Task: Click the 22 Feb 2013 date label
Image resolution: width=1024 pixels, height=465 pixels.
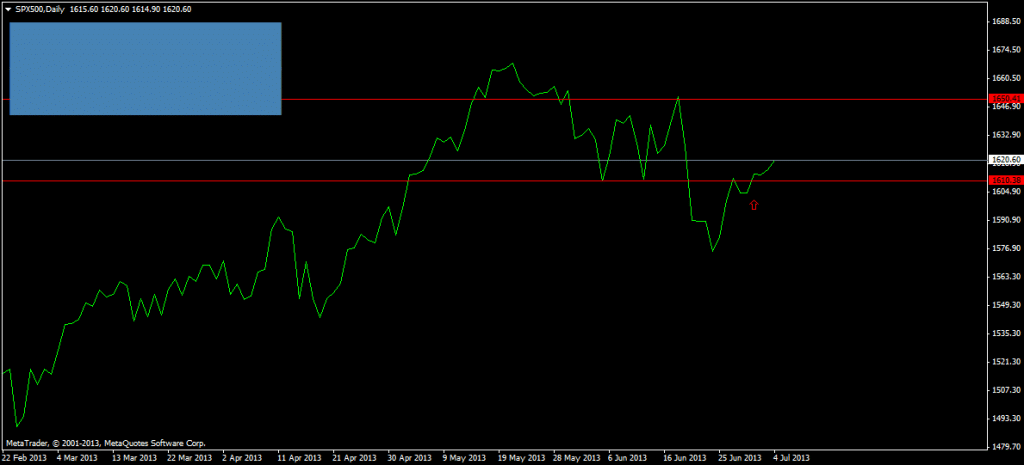Action: pos(22,458)
